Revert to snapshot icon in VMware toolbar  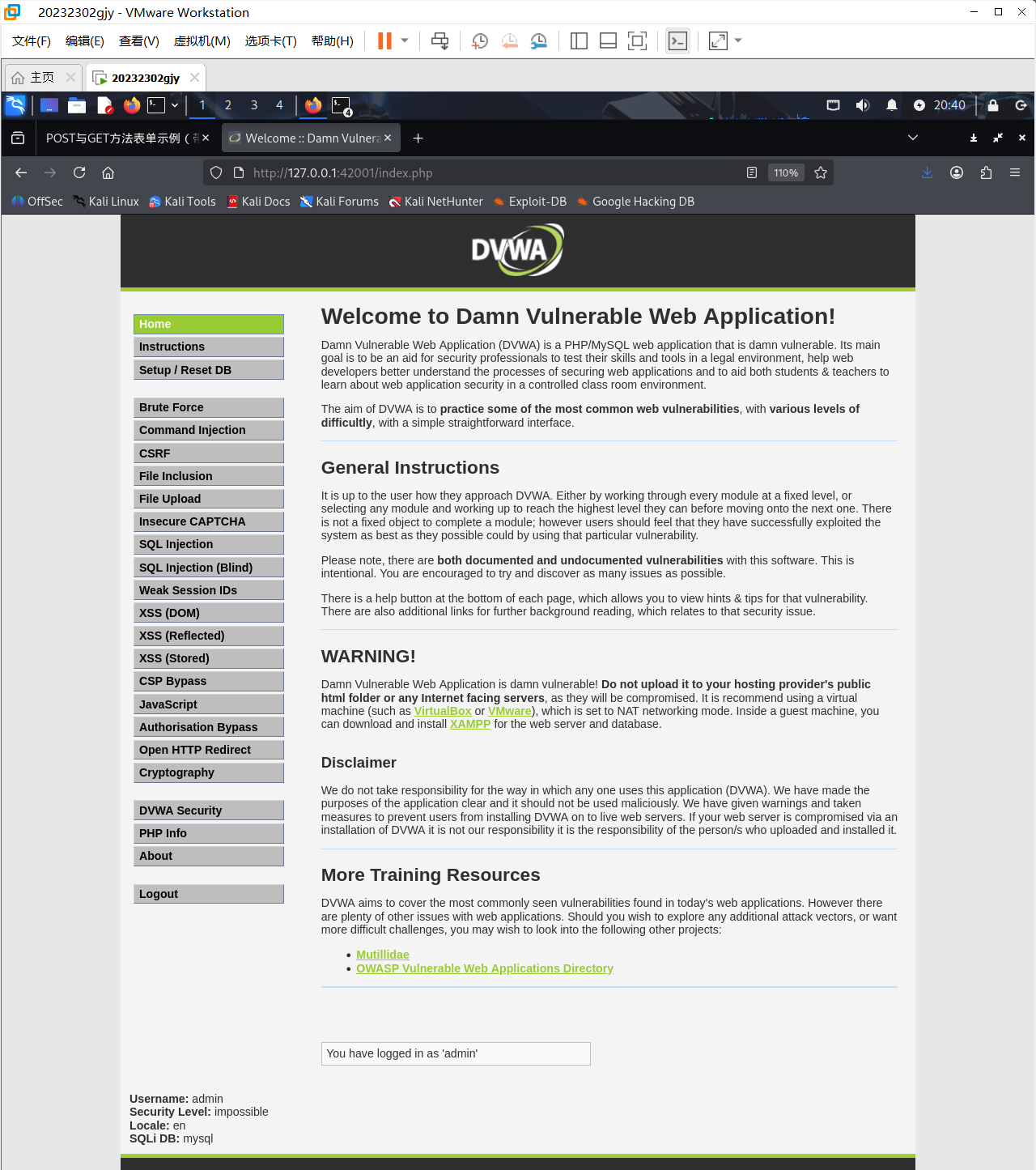509,41
